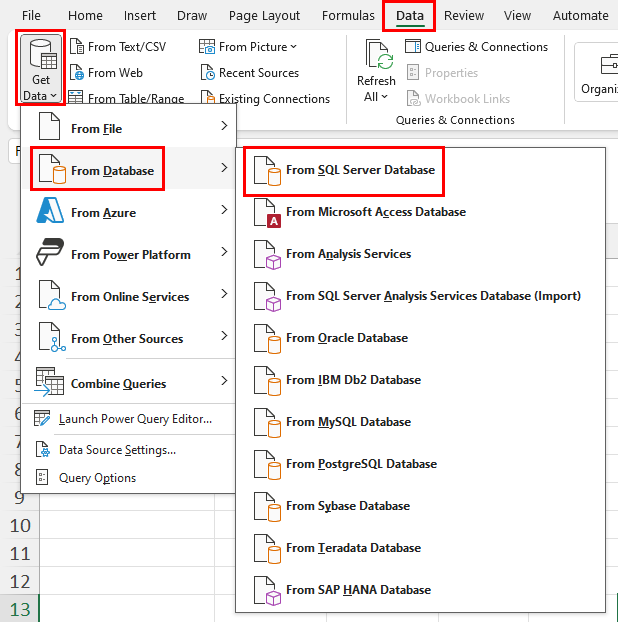Choose From Analysis Services
This screenshot has width=618, height=622.
420,254
